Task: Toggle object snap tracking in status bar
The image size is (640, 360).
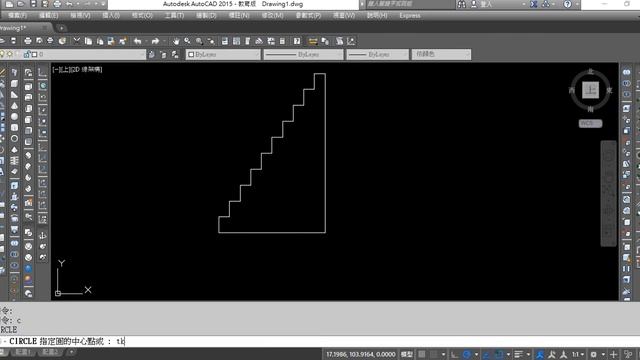Action: (x=486, y=354)
